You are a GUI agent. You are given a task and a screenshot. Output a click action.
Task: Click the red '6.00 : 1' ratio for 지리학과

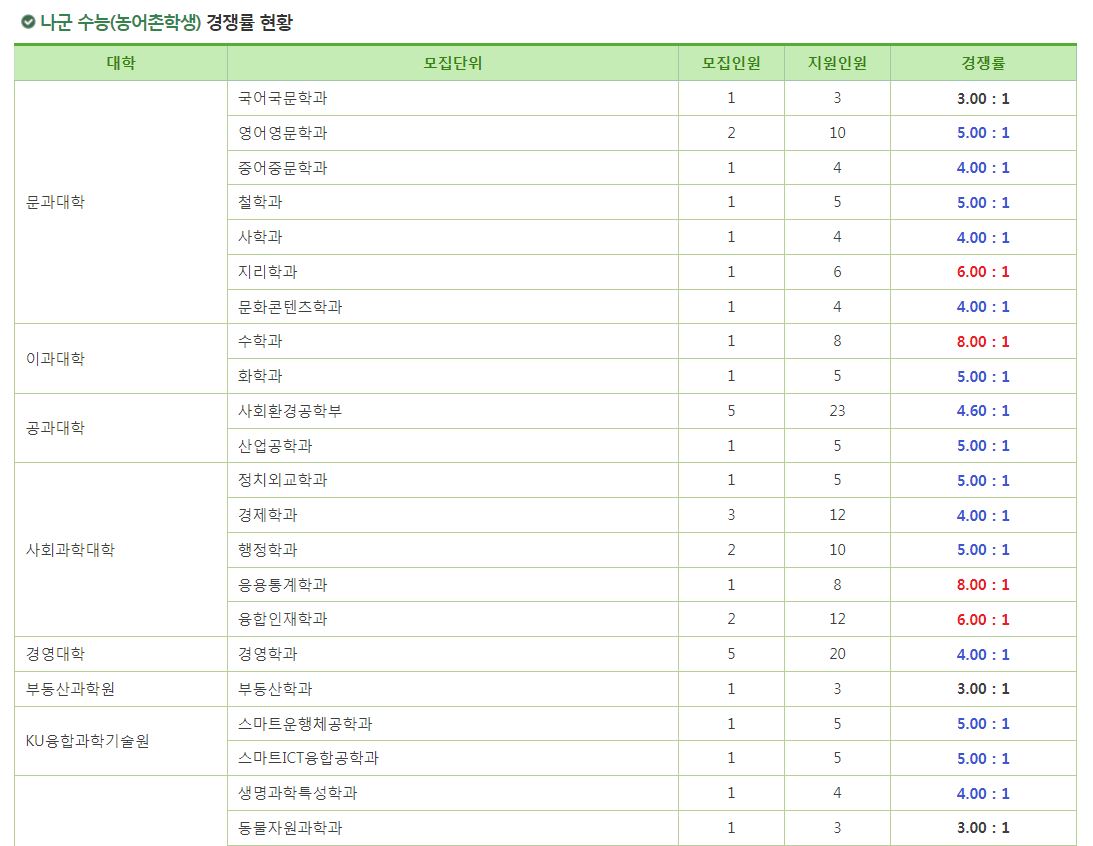(983, 272)
